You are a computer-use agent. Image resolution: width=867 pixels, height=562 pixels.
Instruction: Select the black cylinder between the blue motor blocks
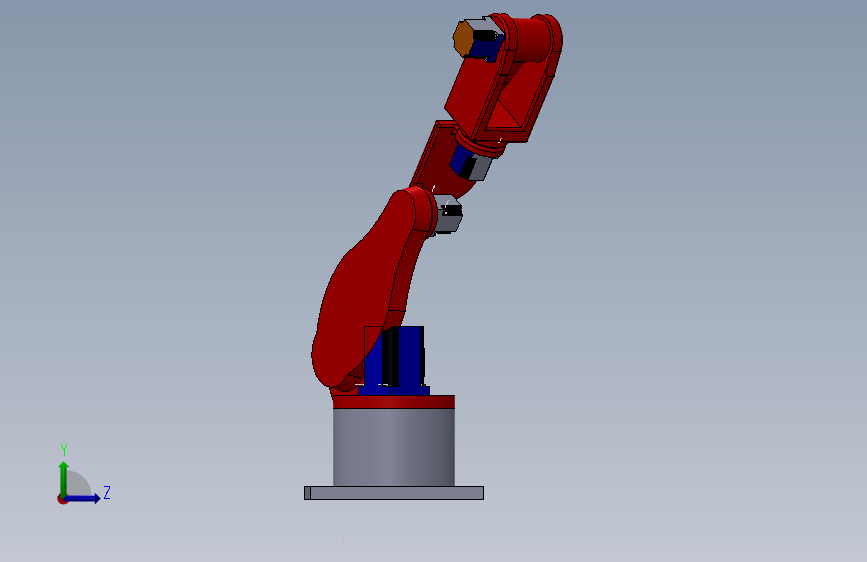[390, 356]
